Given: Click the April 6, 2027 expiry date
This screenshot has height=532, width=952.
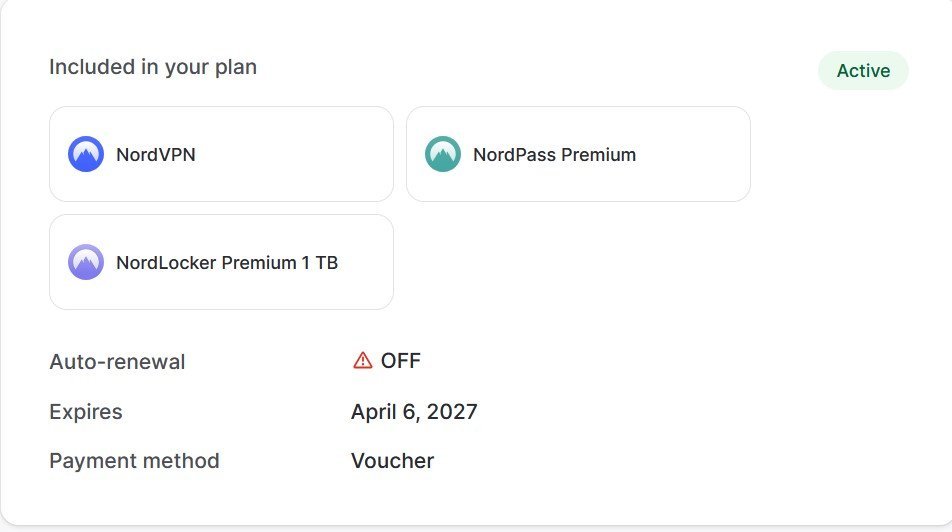Looking at the screenshot, I should click(x=414, y=412).
